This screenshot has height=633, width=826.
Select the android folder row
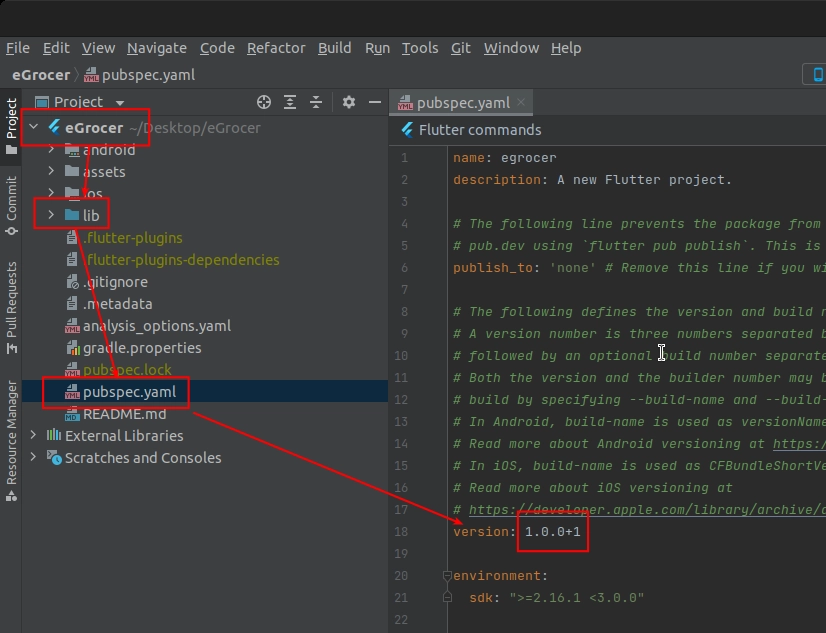click(x=205, y=150)
